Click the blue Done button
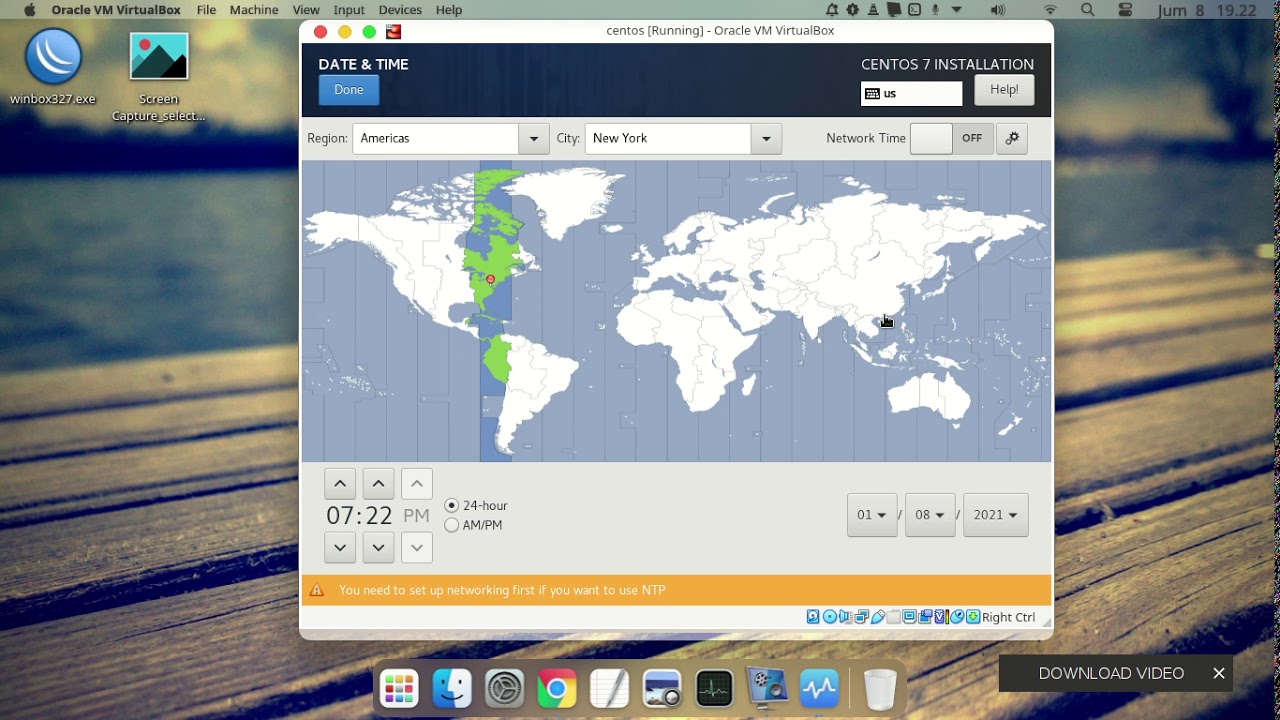Image resolution: width=1280 pixels, height=720 pixels. click(x=349, y=90)
